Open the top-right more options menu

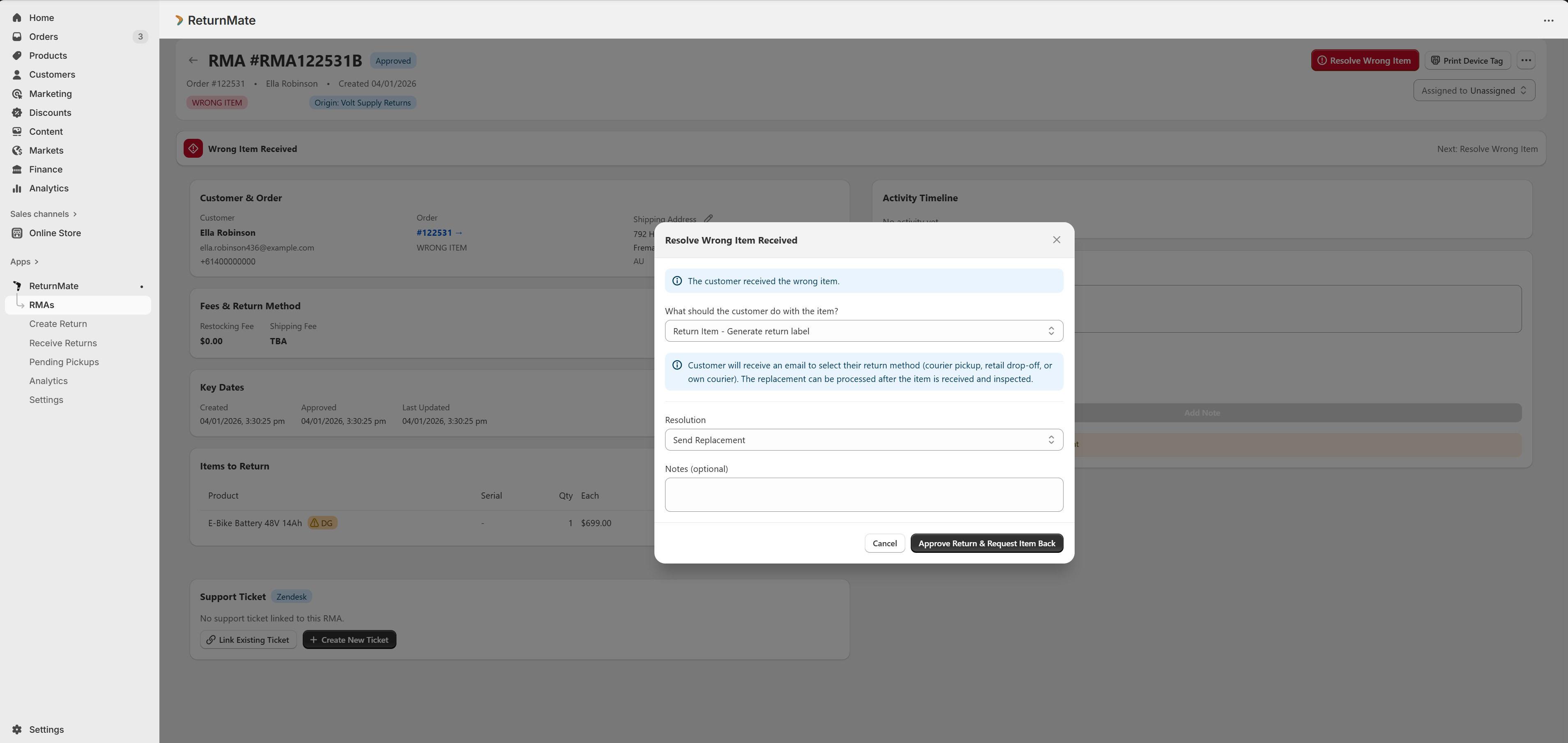tap(1549, 20)
